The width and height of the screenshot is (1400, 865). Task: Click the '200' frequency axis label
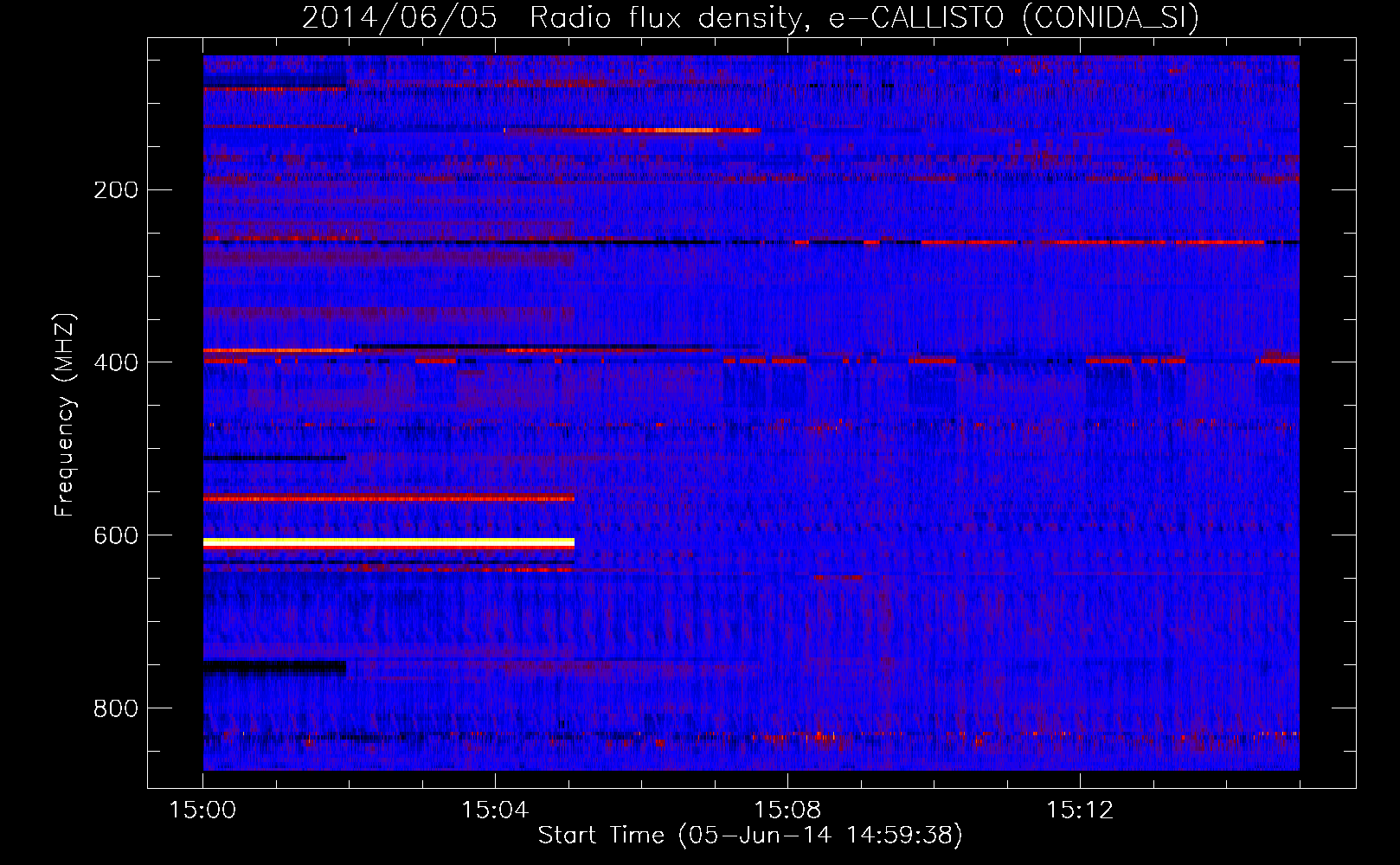[x=115, y=190]
